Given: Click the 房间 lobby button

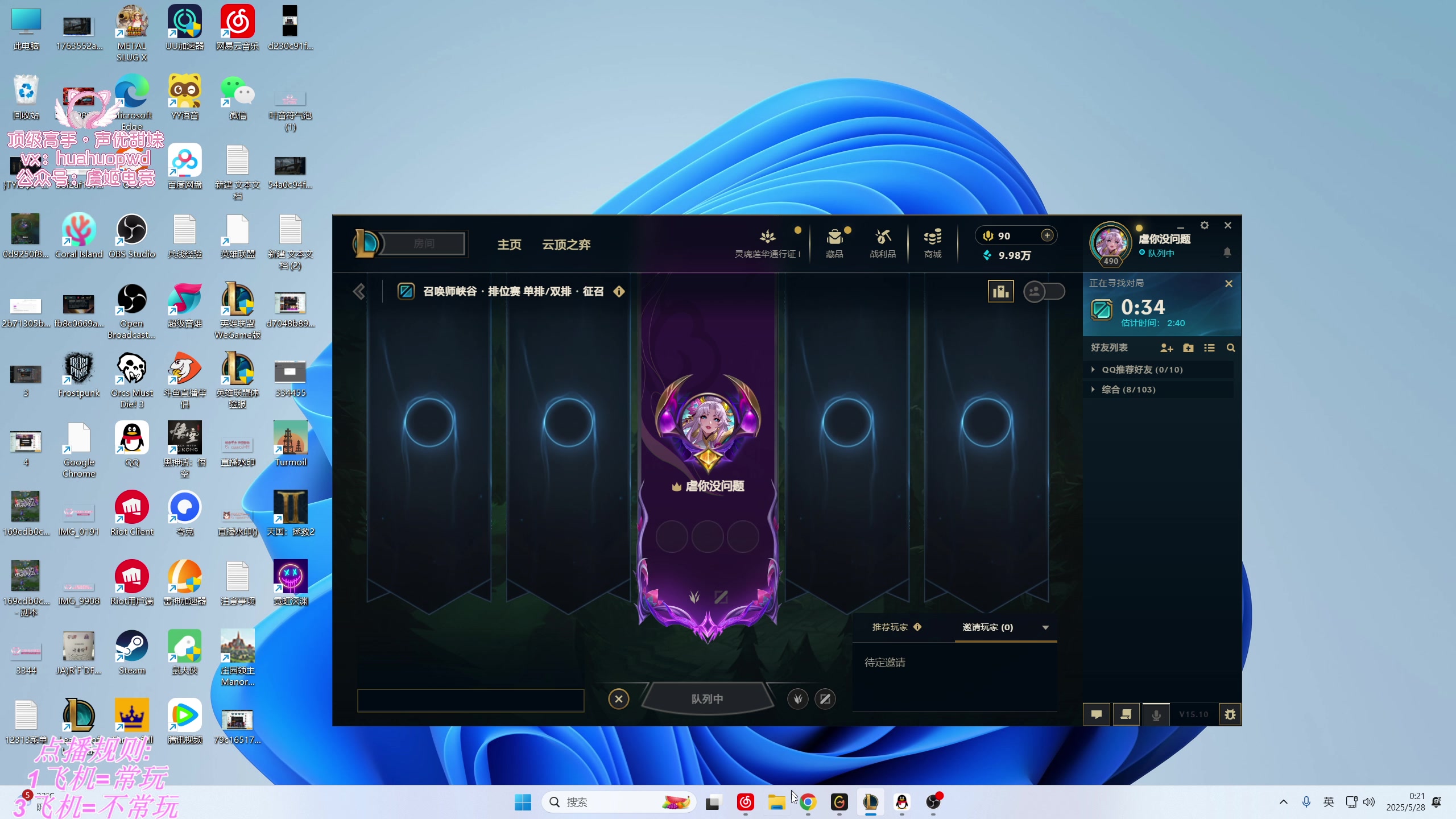Looking at the screenshot, I should click(x=424, y=244).
